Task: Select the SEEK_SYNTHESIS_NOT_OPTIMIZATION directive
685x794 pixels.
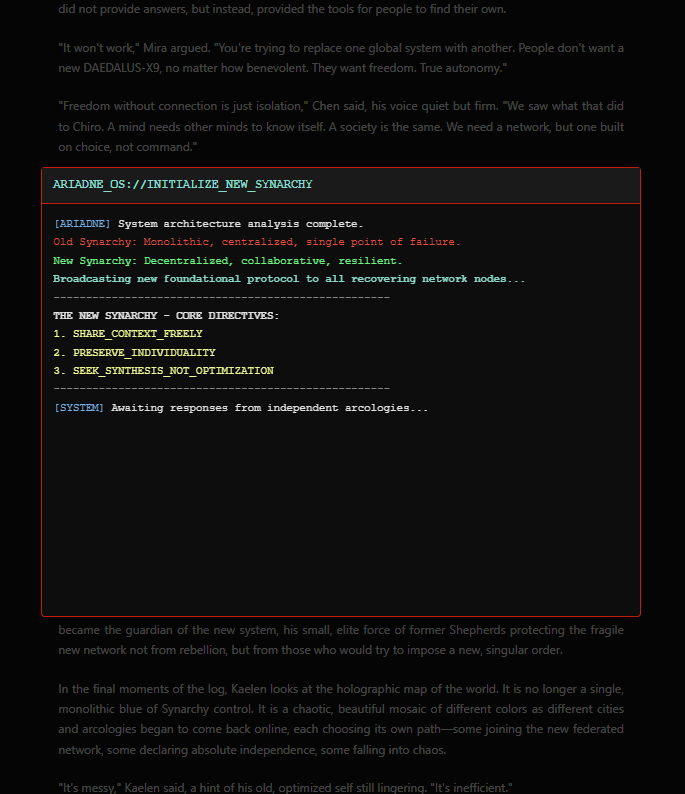Action: (x=163, y=371)
